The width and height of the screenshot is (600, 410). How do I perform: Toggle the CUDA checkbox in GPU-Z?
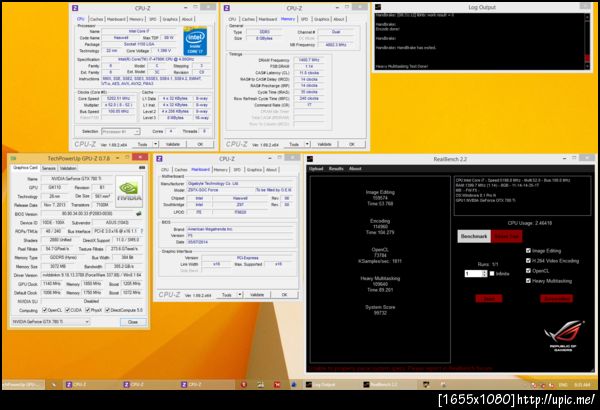[x=68, y=310]
